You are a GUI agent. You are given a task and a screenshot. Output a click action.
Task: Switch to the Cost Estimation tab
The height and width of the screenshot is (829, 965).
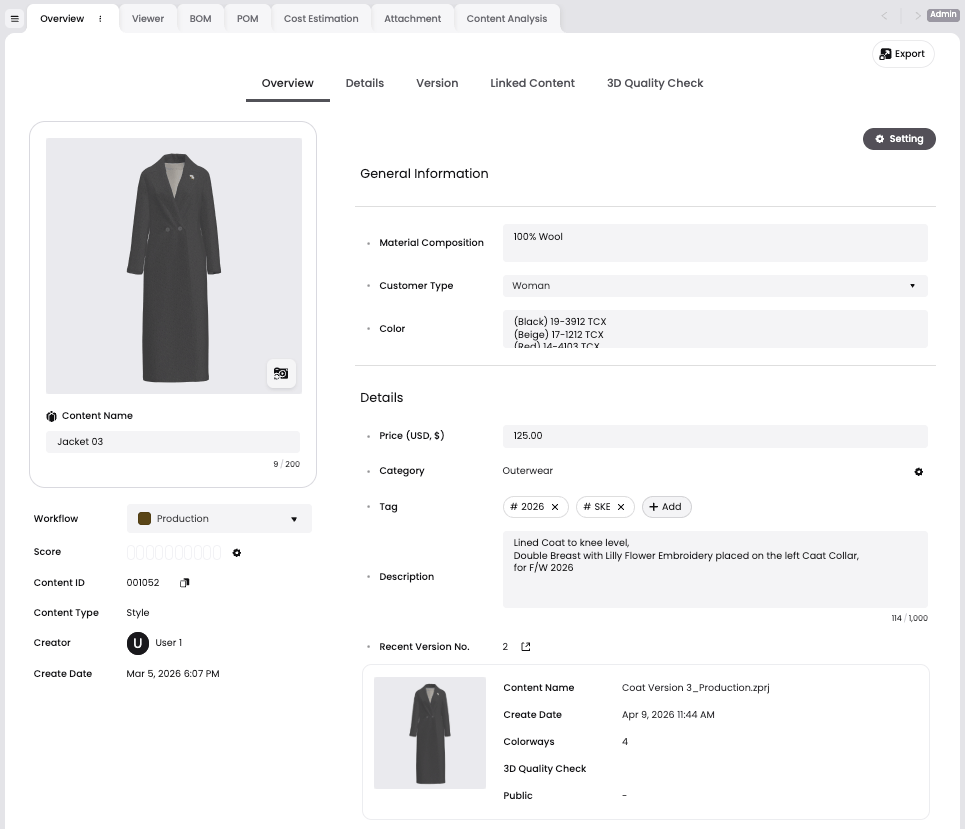pos(321,18)
